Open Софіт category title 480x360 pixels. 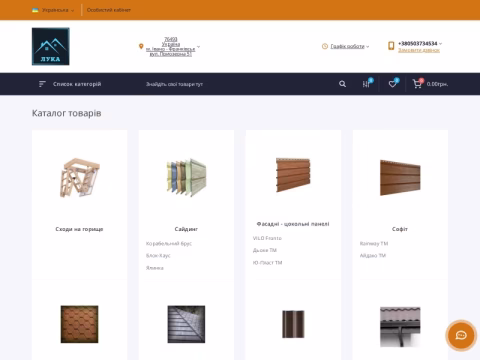pos(400,229)
